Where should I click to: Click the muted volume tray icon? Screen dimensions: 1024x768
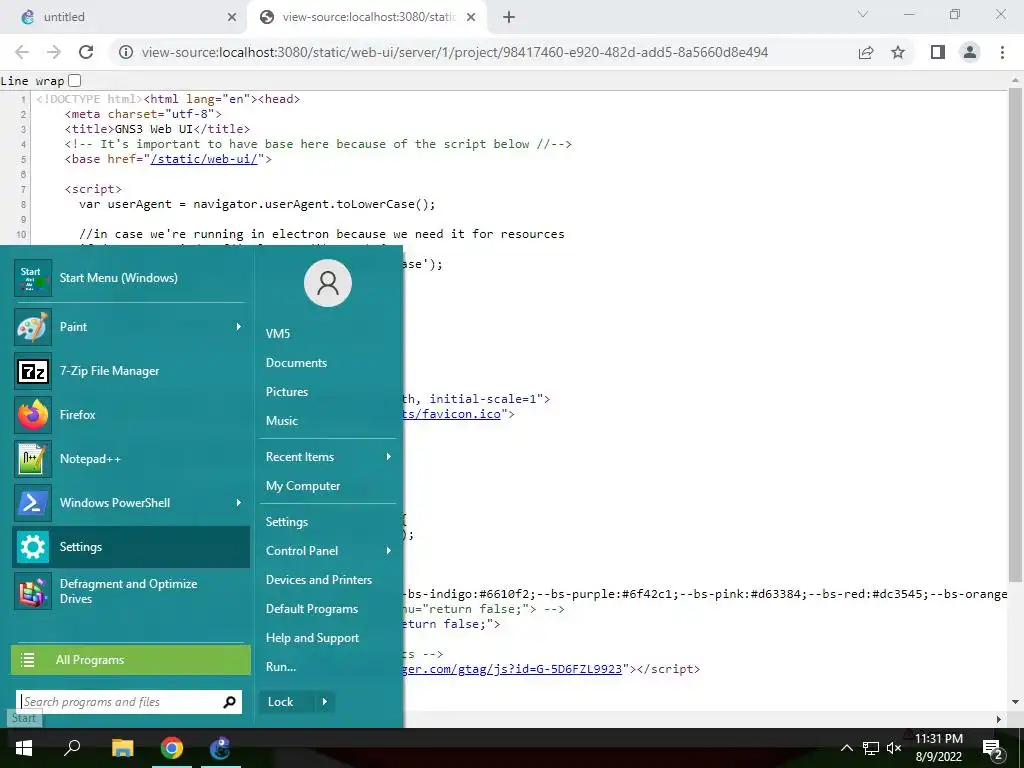894,748
